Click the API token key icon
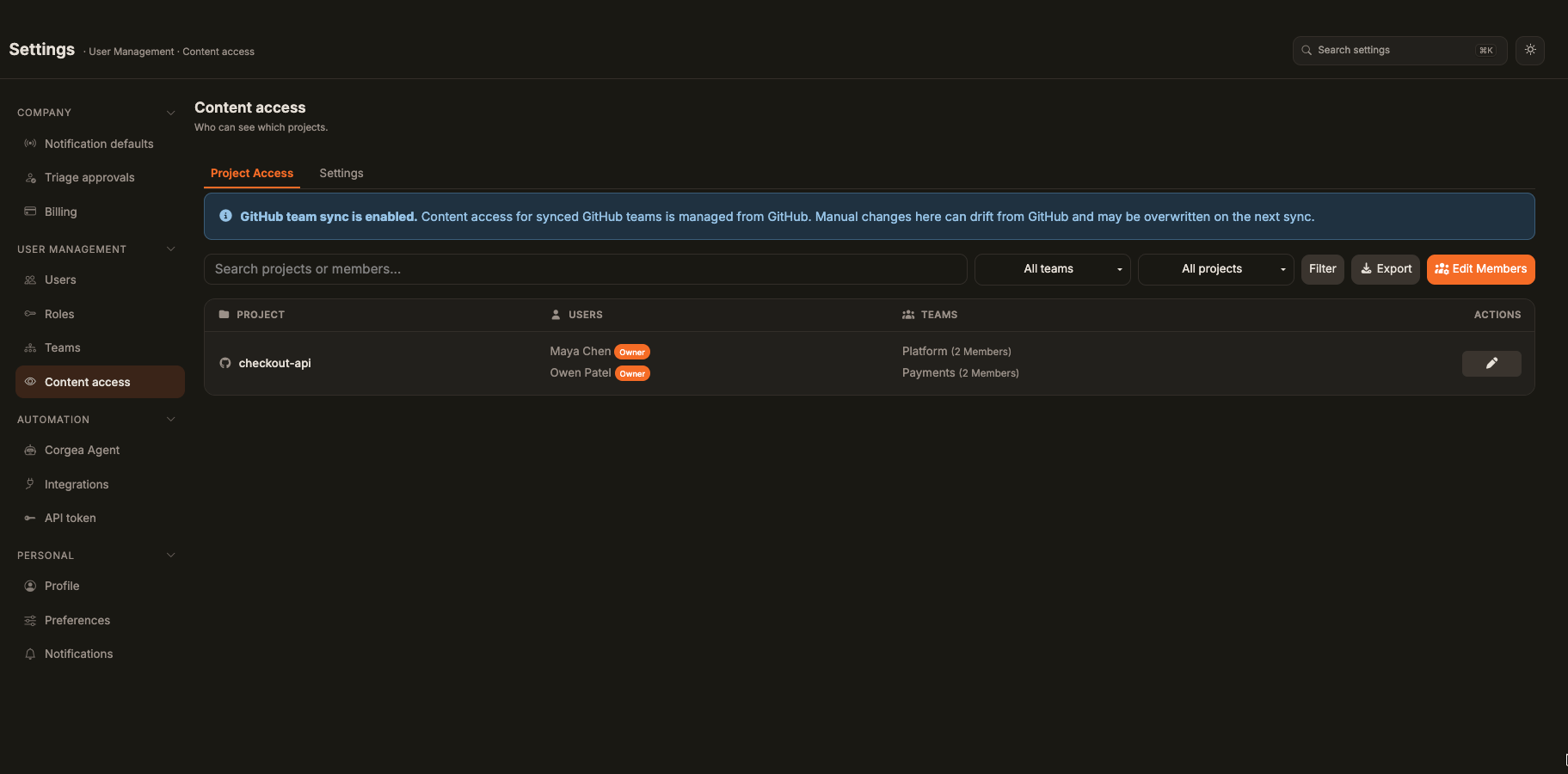This screenshot has width=1568, height=774. [x=30, y=518]
